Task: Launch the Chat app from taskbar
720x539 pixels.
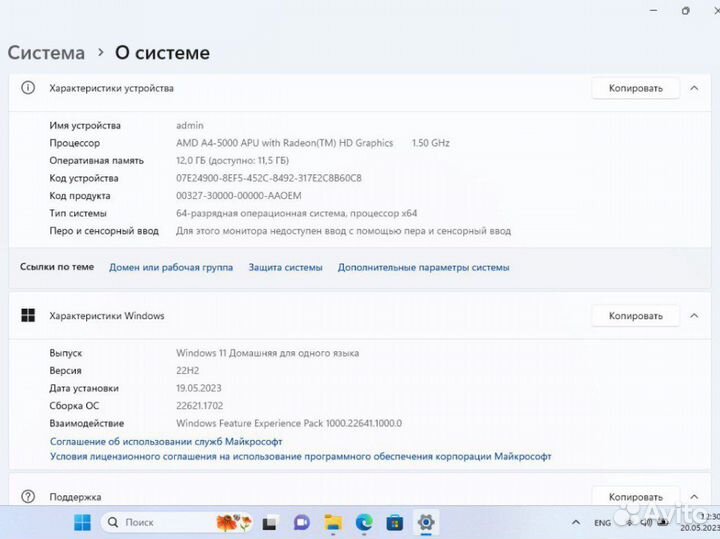Action: click(x=302, y=522)
